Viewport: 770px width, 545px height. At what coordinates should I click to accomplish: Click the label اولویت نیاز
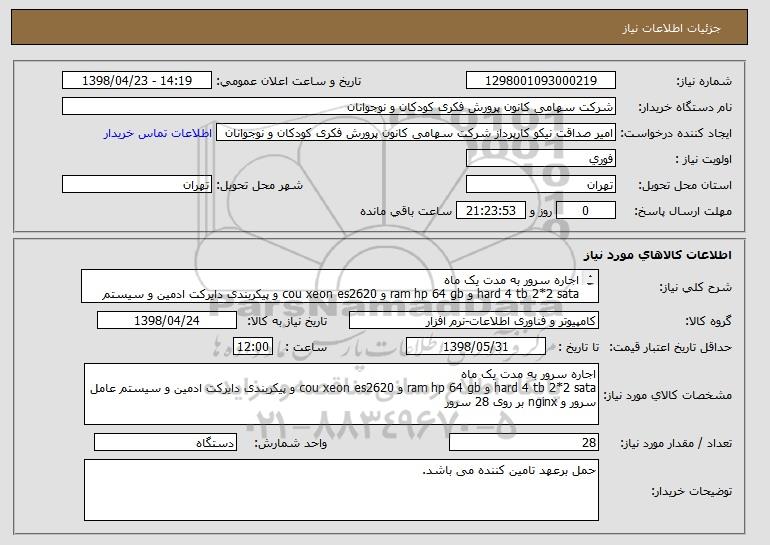[704, 160]
